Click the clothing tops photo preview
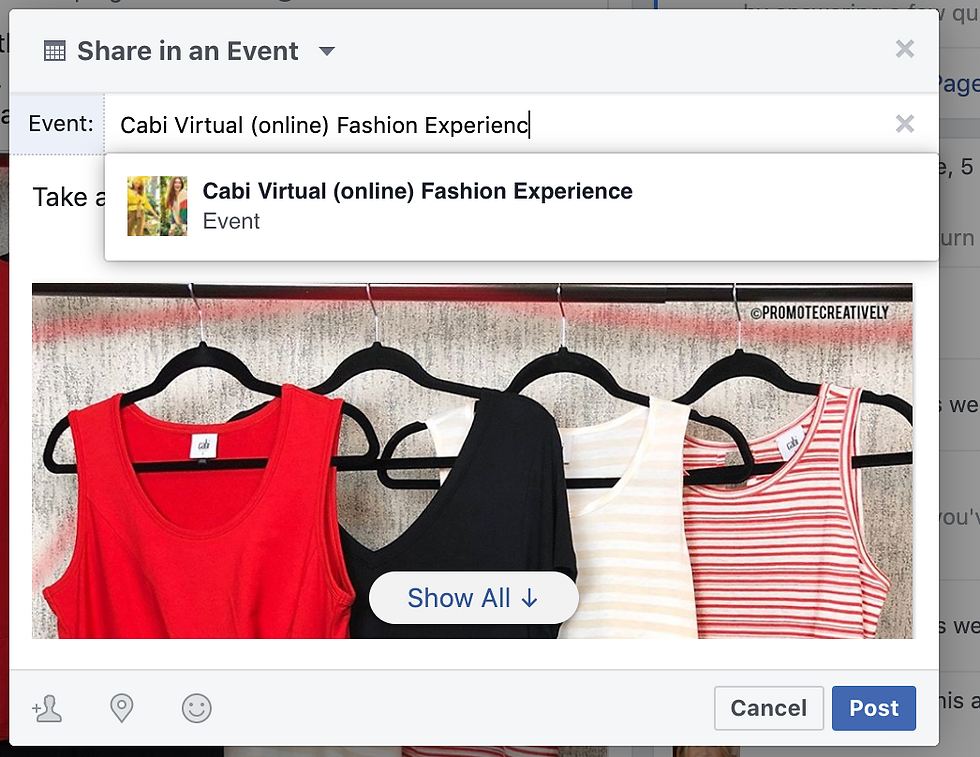Viewport: 980px width, 757px height. coord(472,461)
